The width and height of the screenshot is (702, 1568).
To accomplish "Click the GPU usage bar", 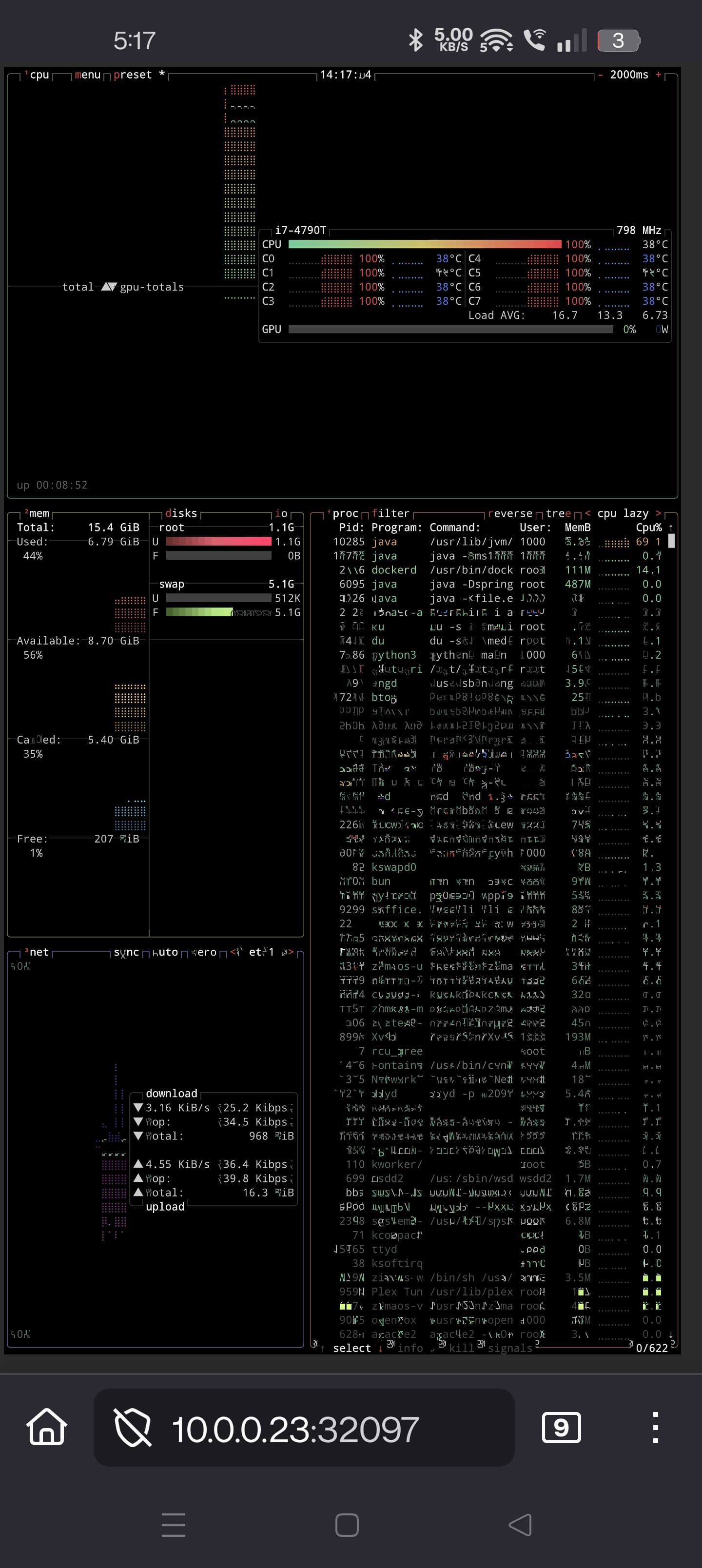I will pos(450,329).
